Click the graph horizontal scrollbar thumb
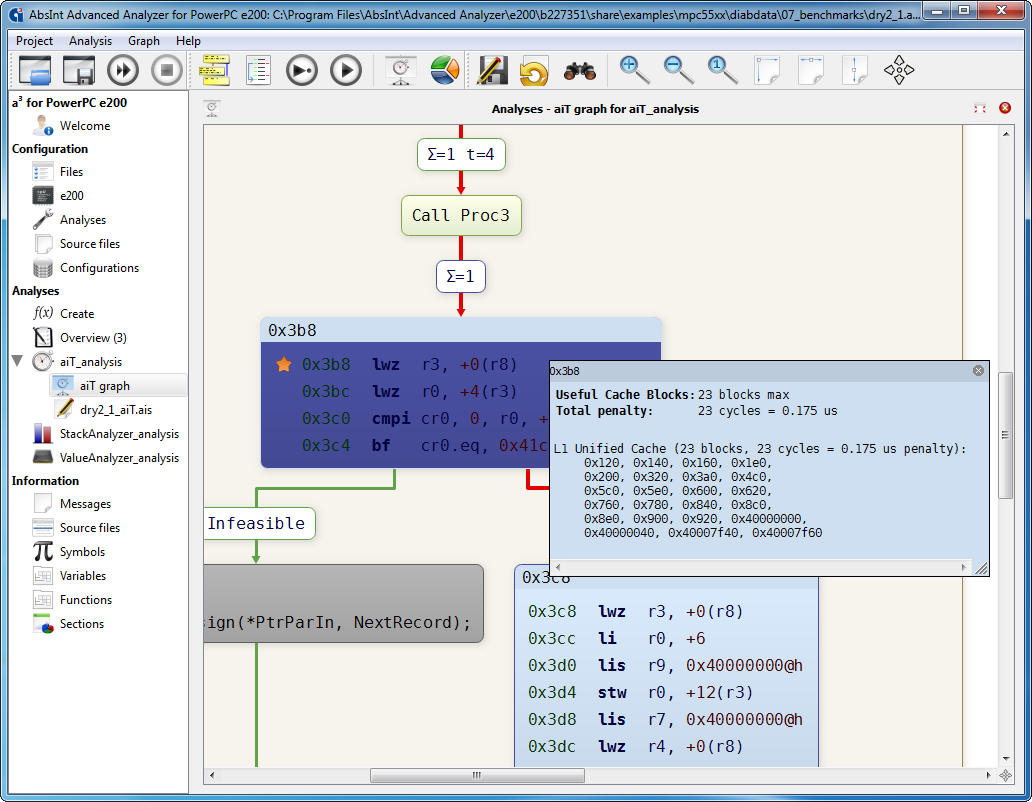 pos(477,776)
